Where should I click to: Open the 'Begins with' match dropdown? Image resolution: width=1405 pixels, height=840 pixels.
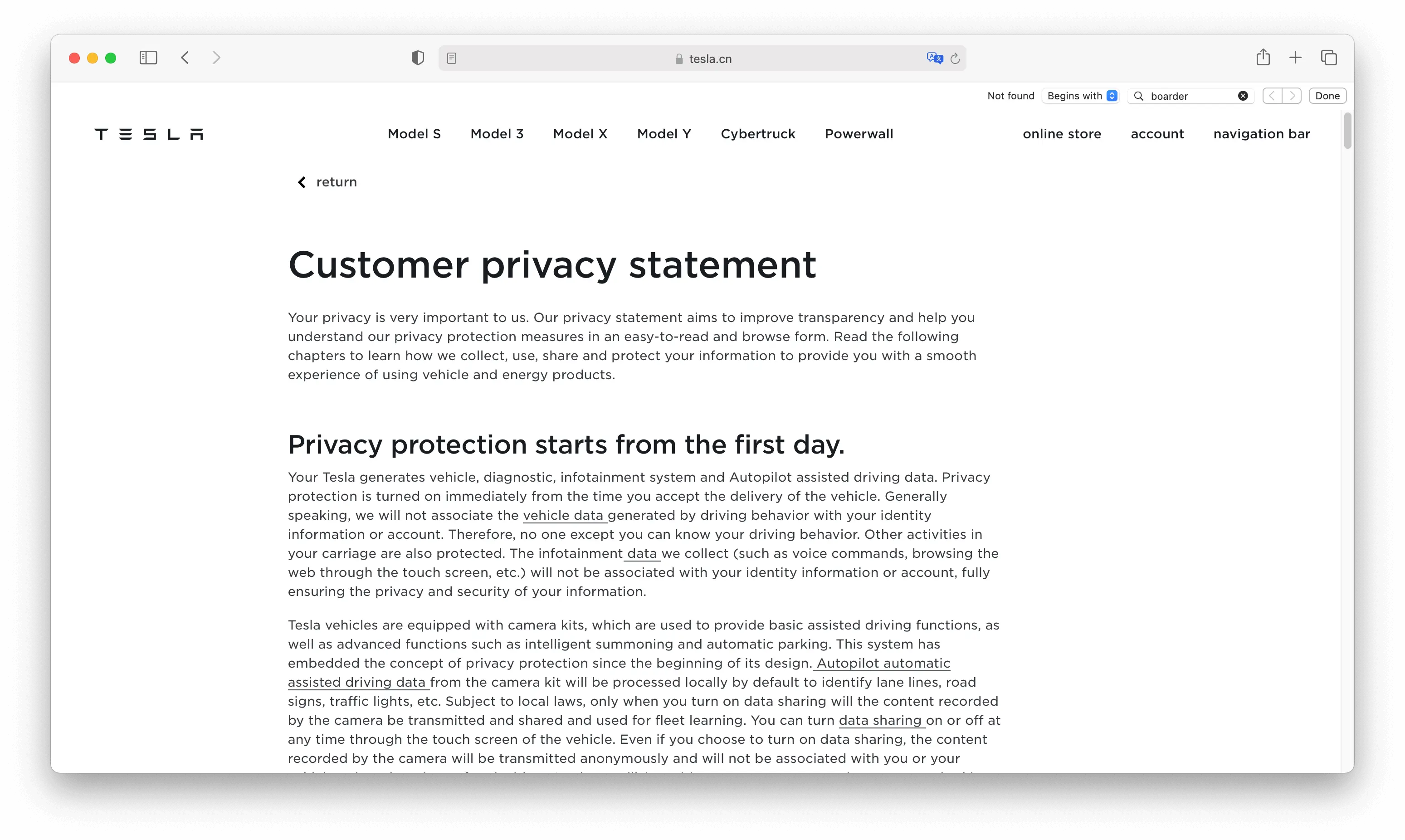1081,96
